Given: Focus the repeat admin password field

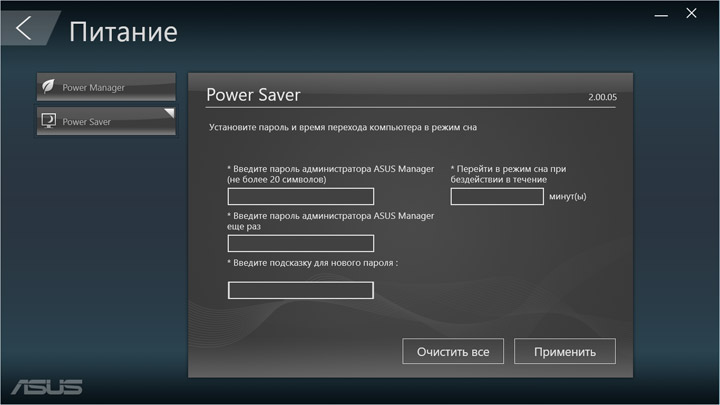Looking at the screenshot, I should coord(301,243).
